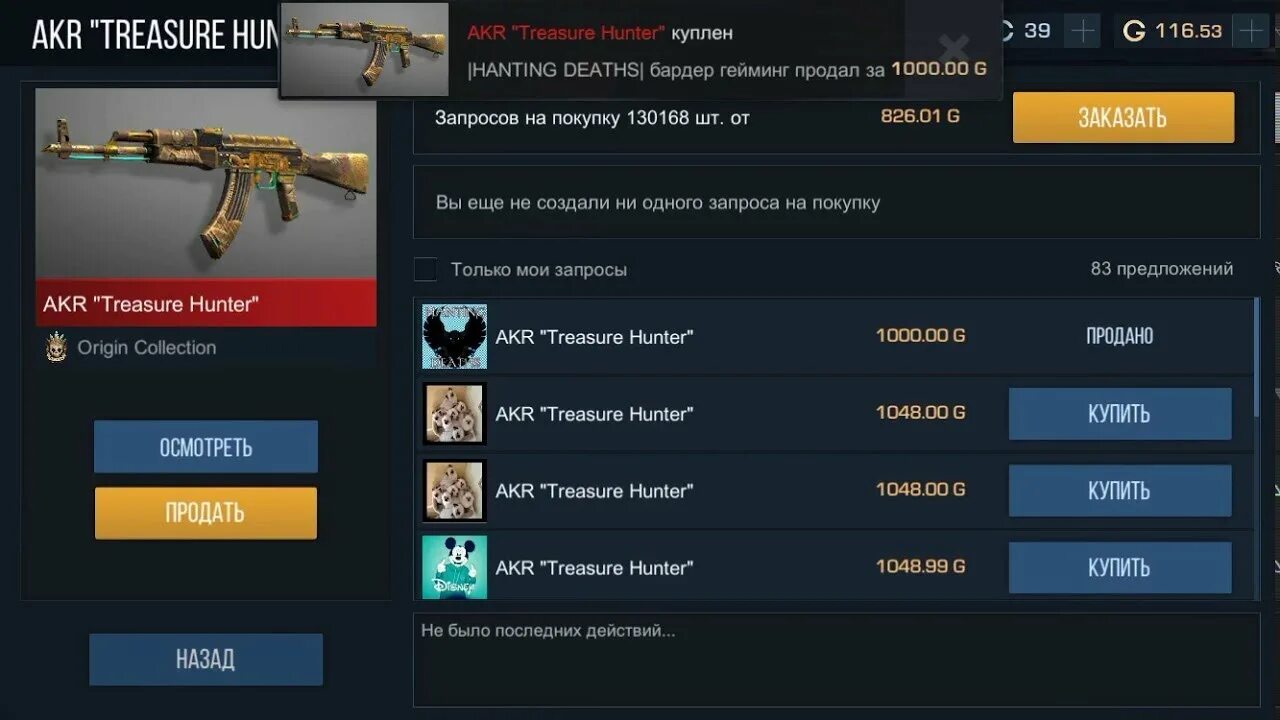Click the НАЗАД back button
This screenshot has width=1280, height=720.
pyautogui.click(x=206, y=659)
